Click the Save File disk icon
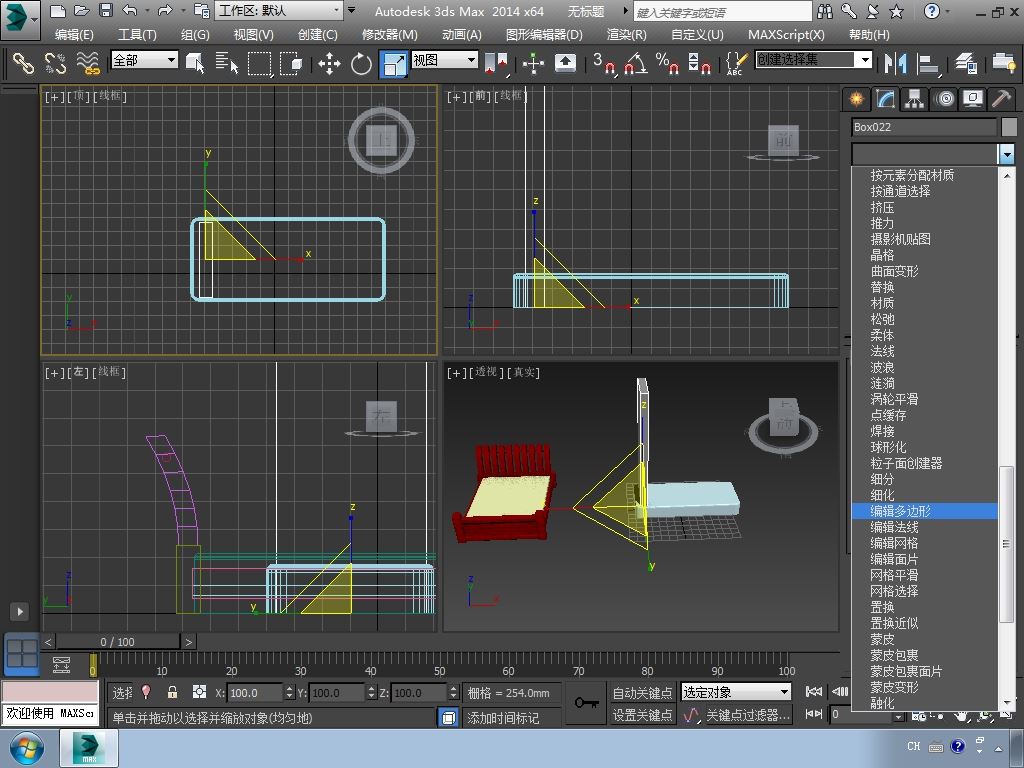 click(106, 11)
